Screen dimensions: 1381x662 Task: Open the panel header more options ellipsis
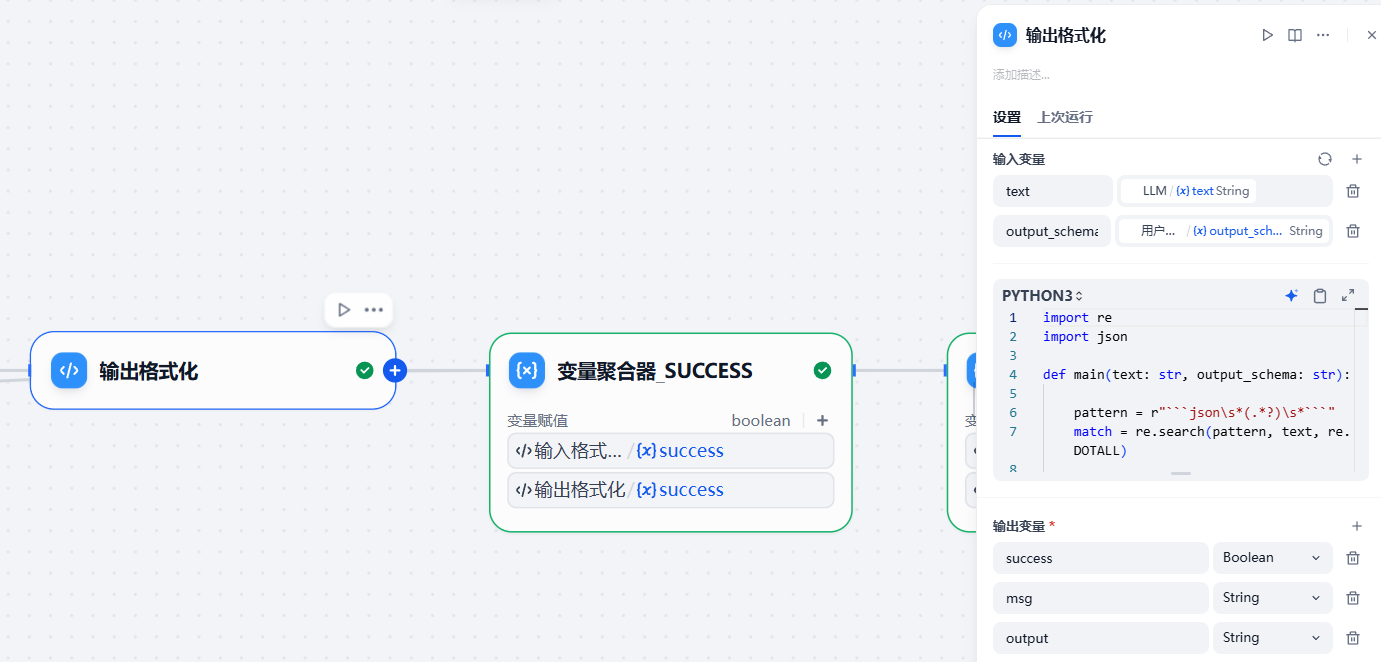click(1323, 35)
